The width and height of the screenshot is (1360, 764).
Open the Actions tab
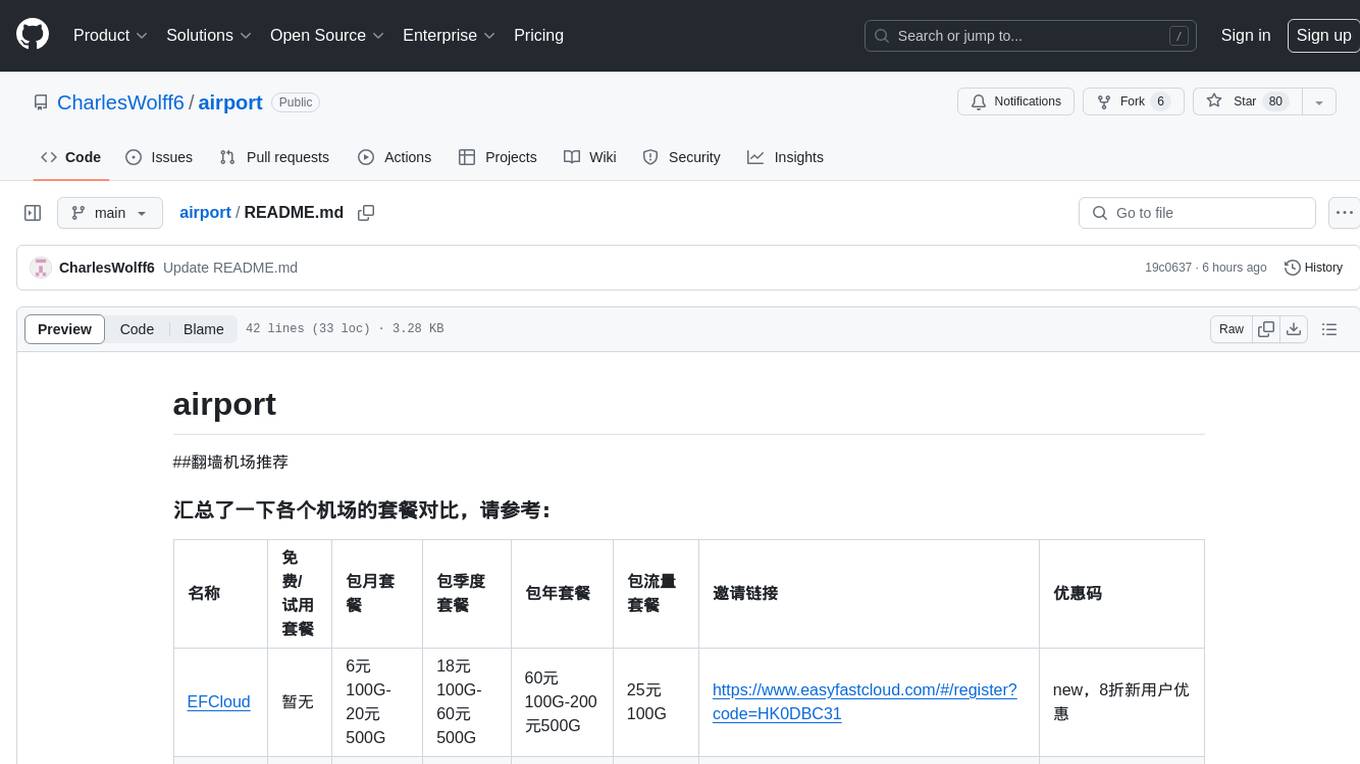(394, 157)
